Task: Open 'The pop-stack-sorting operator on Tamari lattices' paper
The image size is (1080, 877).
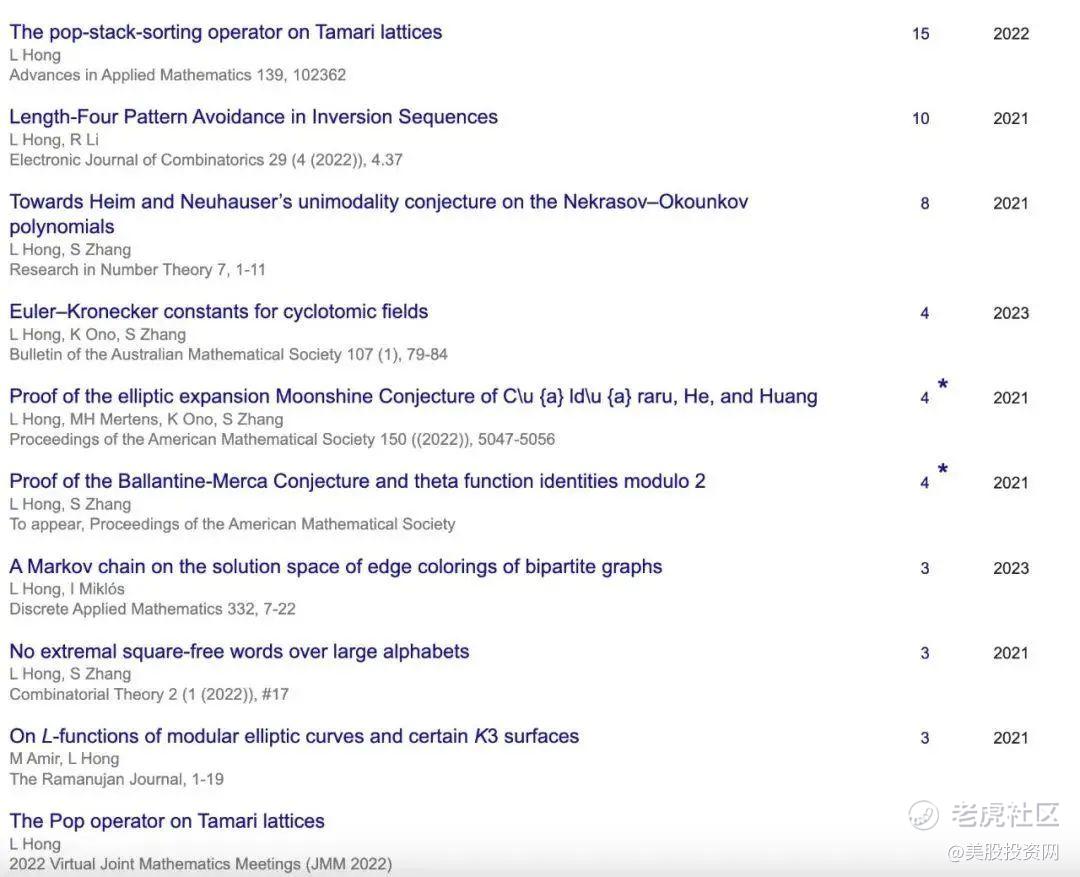Action: (x=225, y=32)
